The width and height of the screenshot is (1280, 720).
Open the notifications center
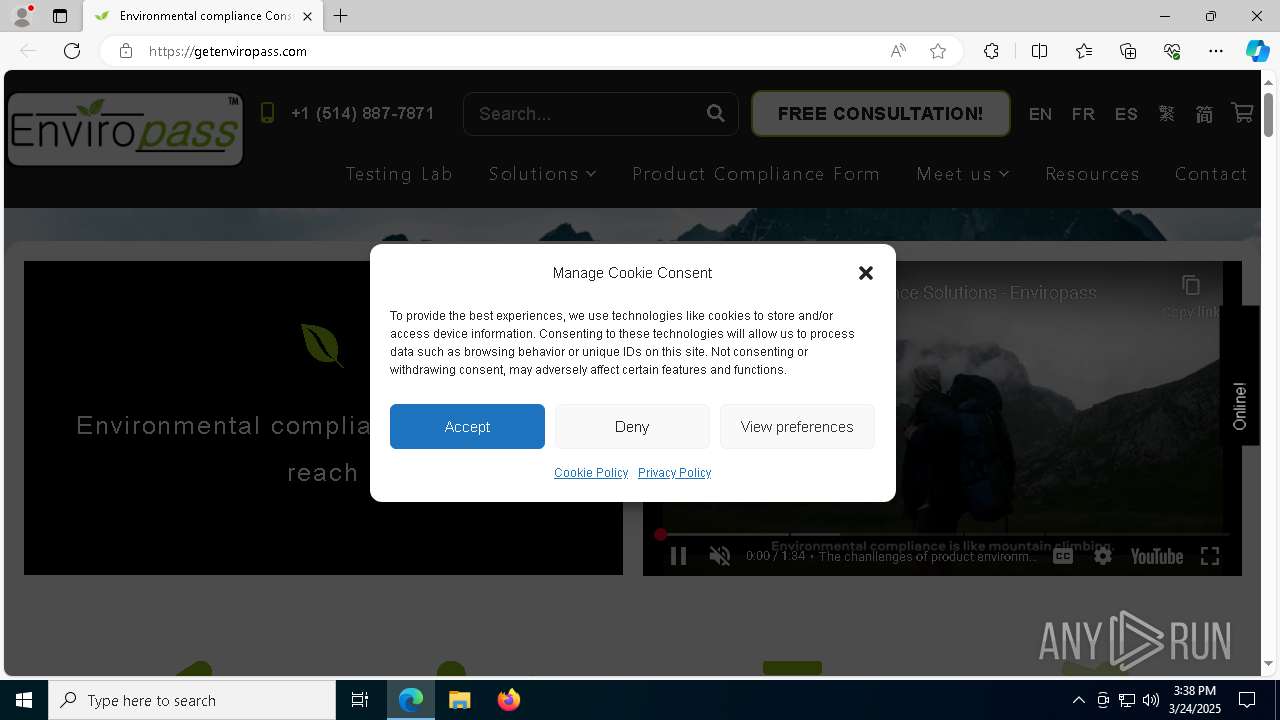[x=1247, y=700]
